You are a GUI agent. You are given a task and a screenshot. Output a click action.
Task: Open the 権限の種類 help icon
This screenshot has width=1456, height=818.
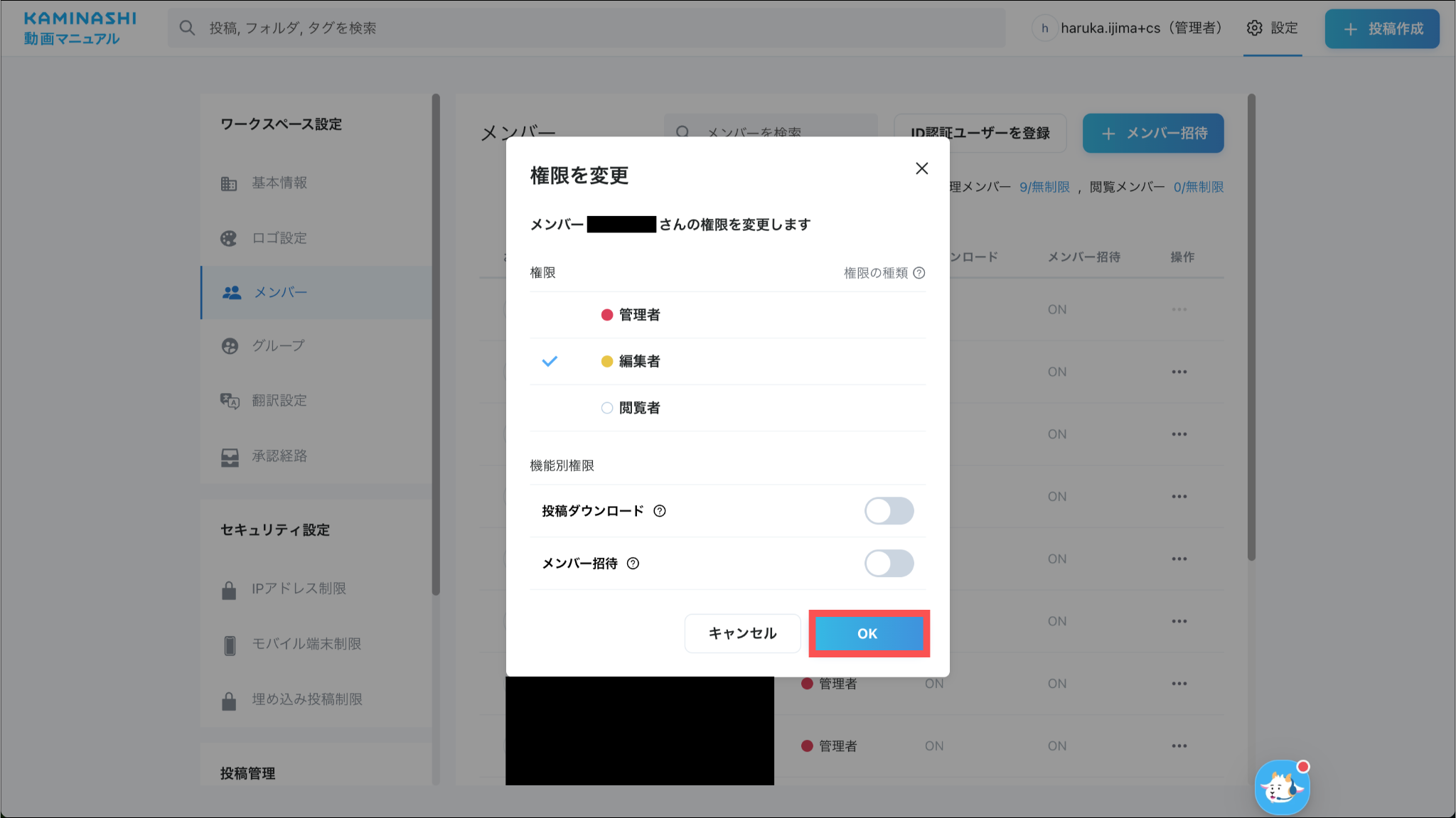point(919,273)
